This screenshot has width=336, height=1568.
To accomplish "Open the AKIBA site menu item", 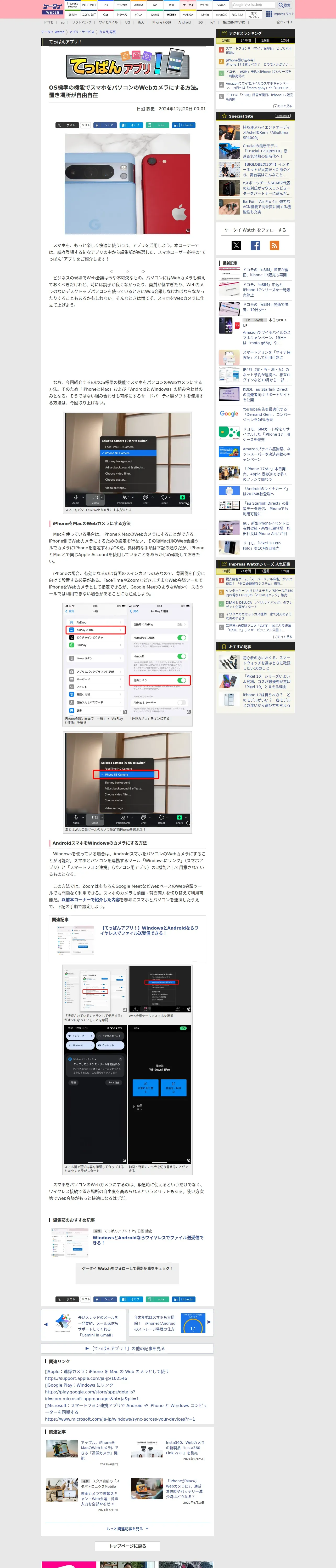I will [x=138, y=5].
